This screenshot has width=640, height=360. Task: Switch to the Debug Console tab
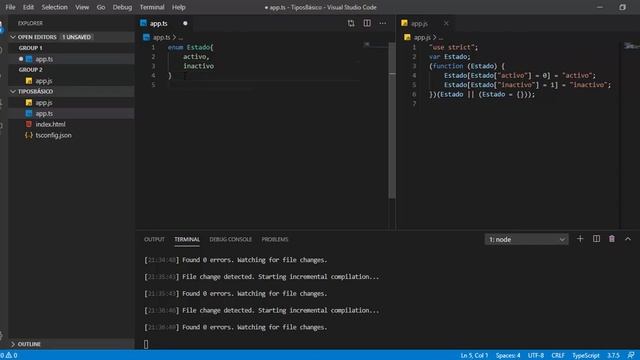pos(231,240)
